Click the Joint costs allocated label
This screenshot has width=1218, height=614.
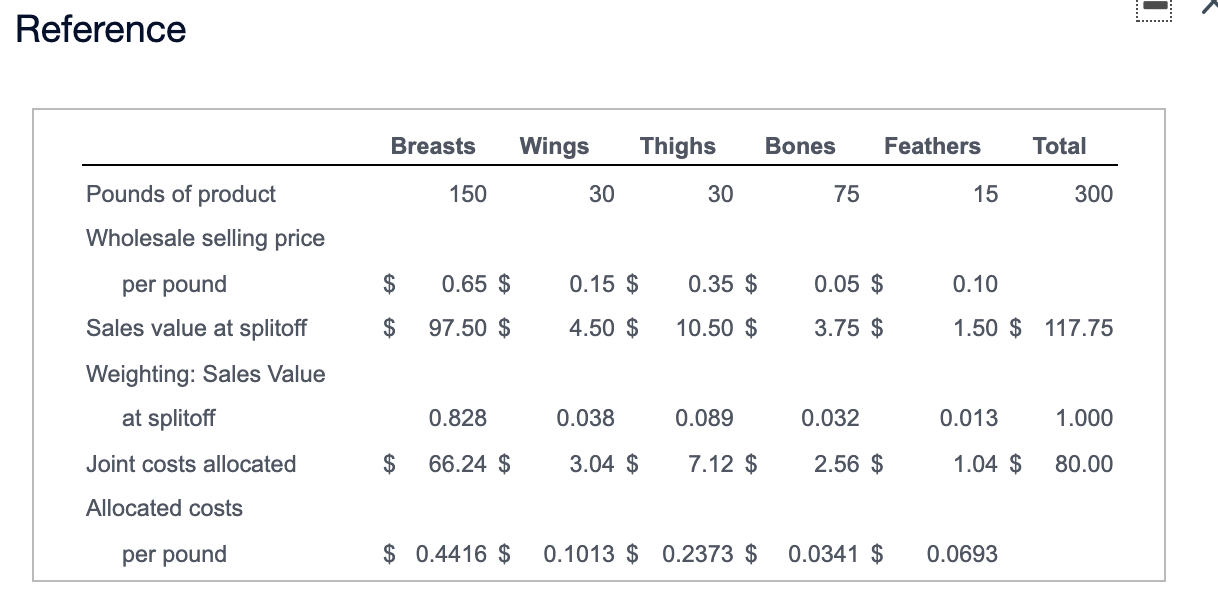pyautogui.click(x=190, y=464)
